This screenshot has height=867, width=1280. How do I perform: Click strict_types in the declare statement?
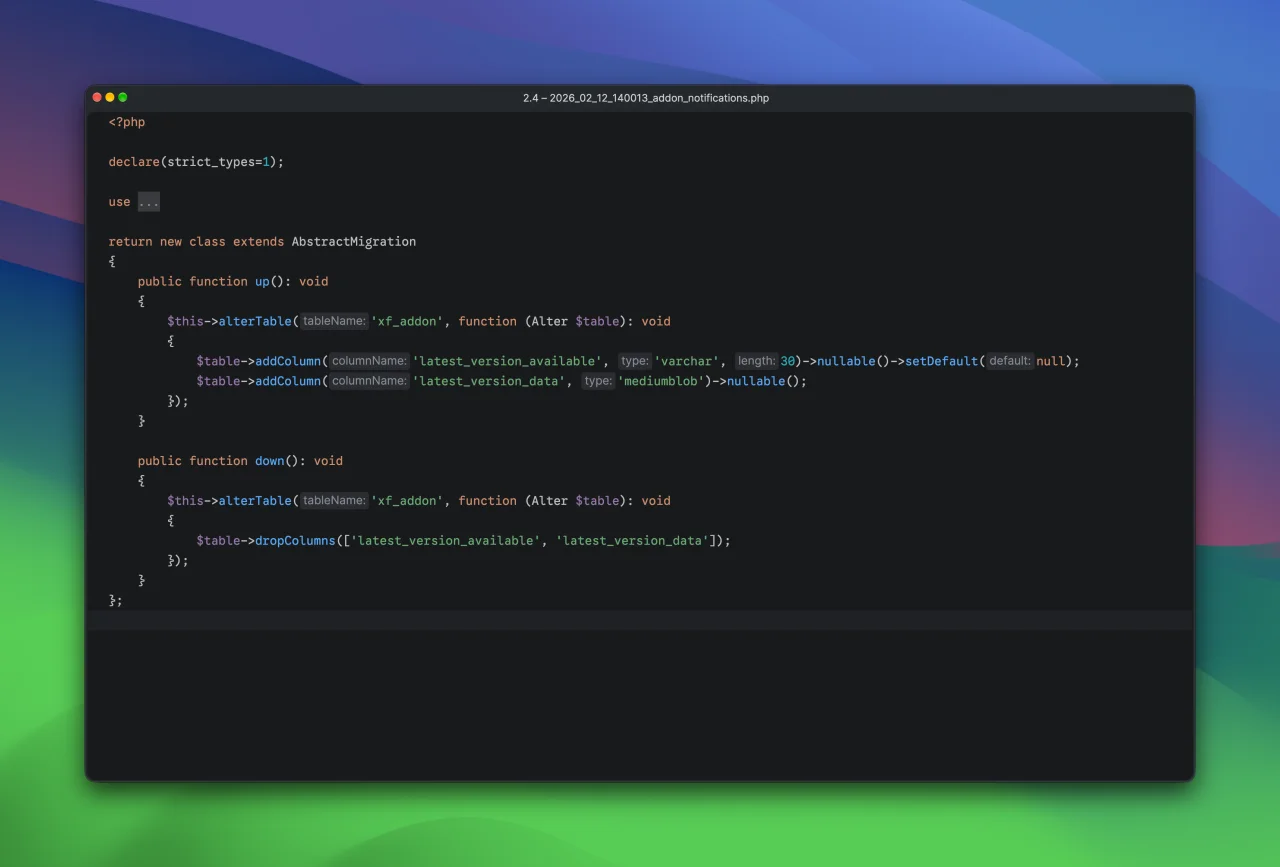tap(211, 162)
